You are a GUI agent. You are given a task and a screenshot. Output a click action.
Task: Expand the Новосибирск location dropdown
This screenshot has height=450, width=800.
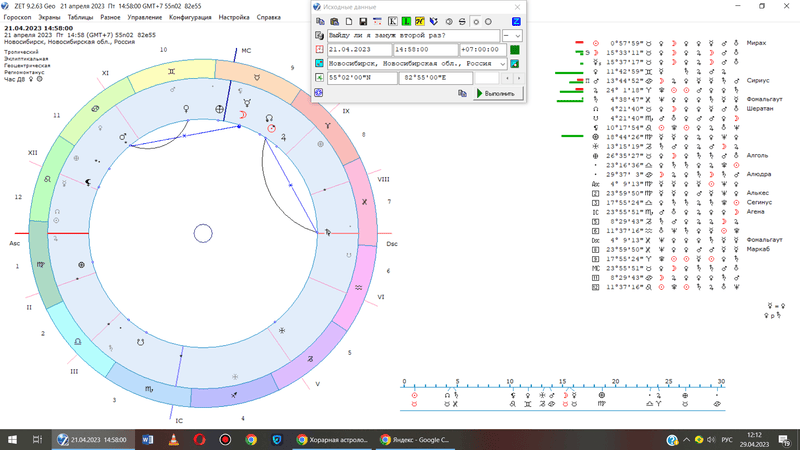coord(502,63)
